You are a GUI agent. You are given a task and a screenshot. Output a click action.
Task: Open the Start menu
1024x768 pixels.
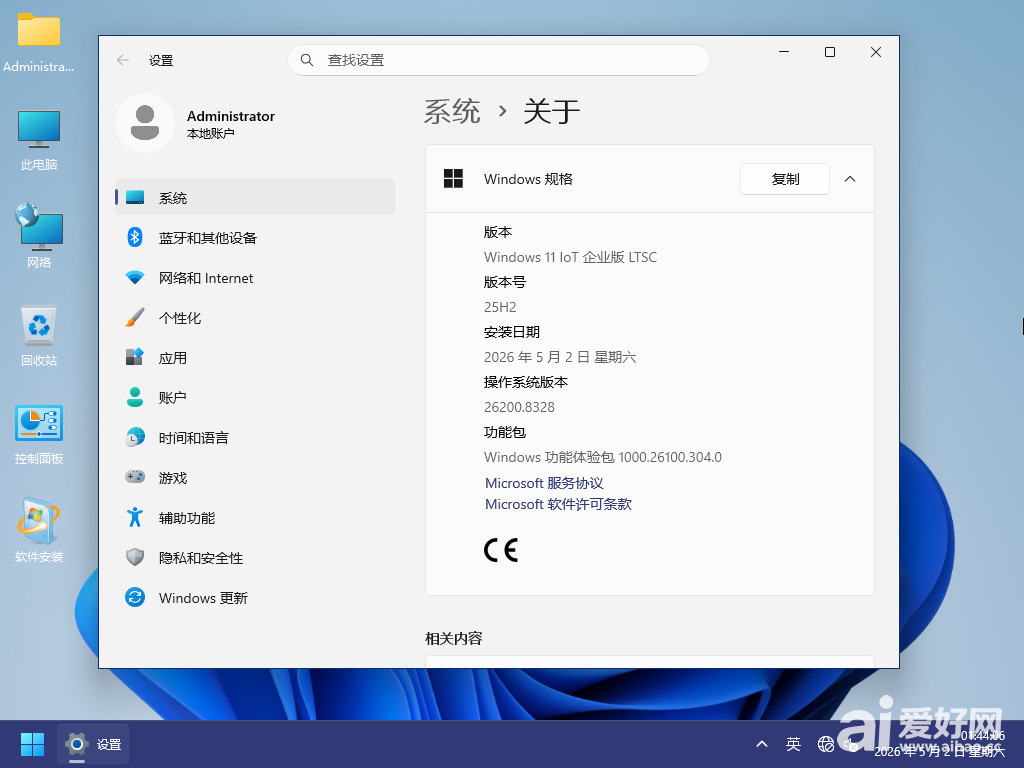click(x=32, y=744)
